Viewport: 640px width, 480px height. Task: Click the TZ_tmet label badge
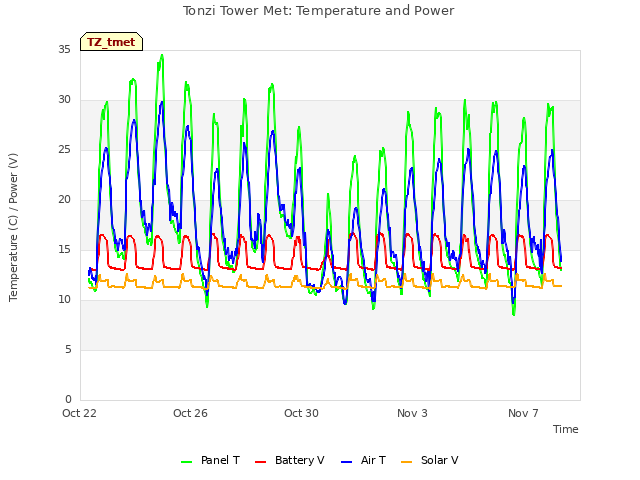click(x=111, y=42)
